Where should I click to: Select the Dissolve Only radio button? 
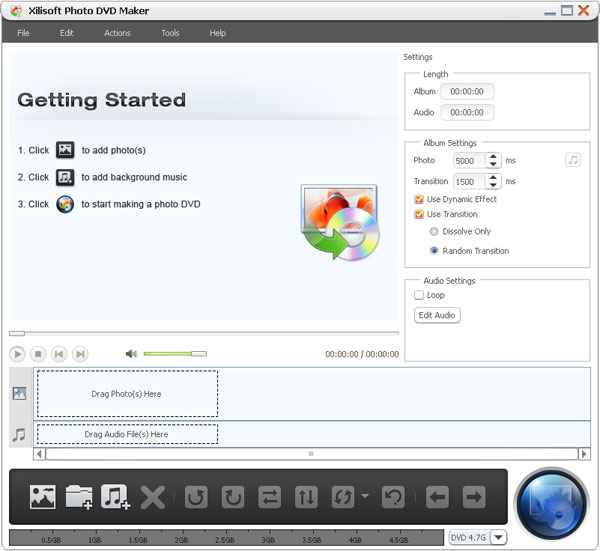coord(434,231)
